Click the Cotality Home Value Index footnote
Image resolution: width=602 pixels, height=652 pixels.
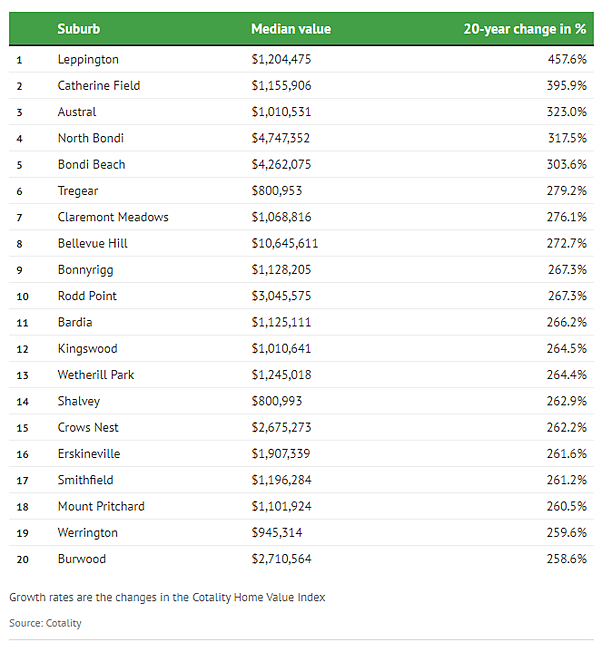pos(167,598)
